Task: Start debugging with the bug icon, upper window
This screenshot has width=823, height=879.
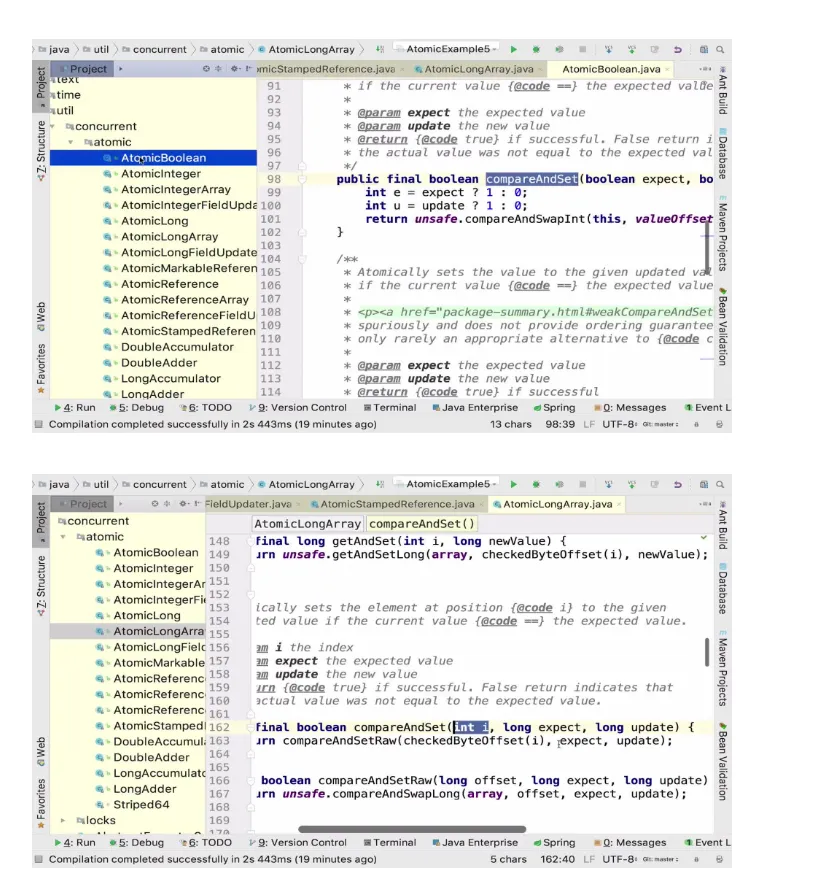Action: tap(536, 49)
